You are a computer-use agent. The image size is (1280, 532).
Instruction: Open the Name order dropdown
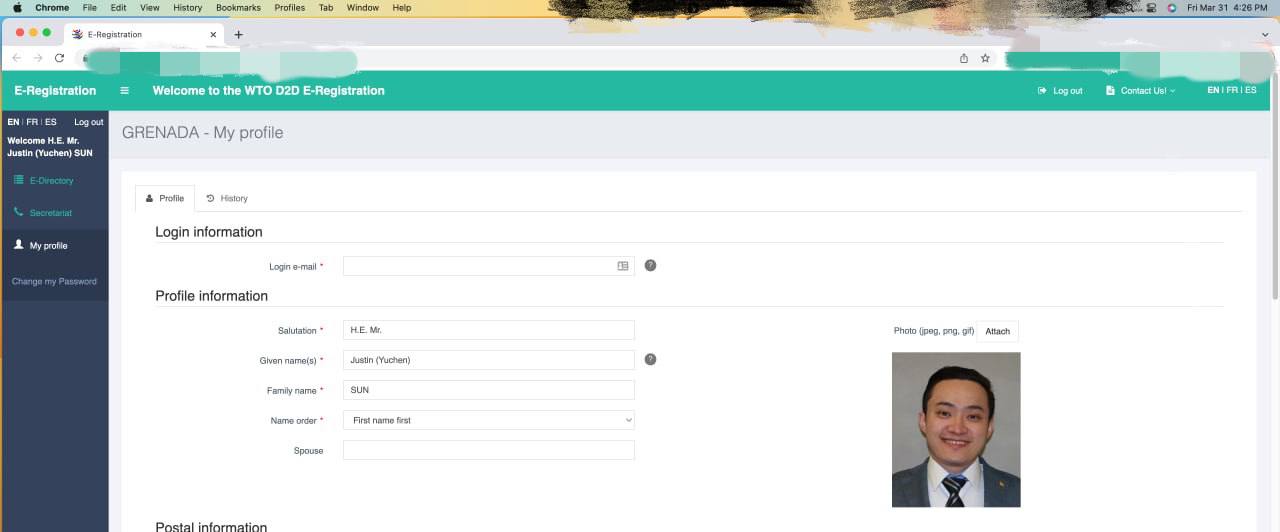pos(489,420)
